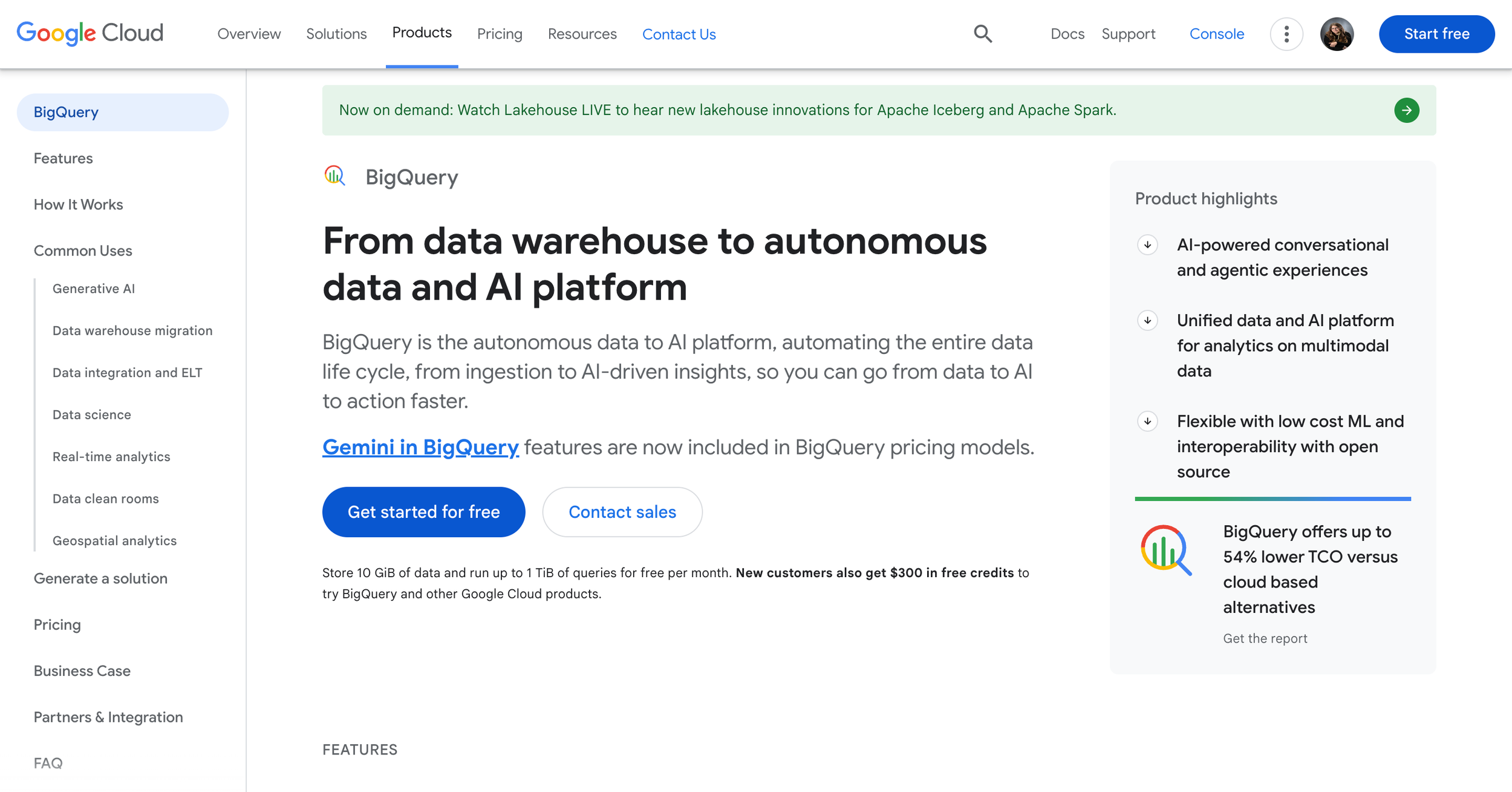Open the three-dot more options menu
The width and height of the screenshot is (1512, 792).
click(x=1286, y=34)
